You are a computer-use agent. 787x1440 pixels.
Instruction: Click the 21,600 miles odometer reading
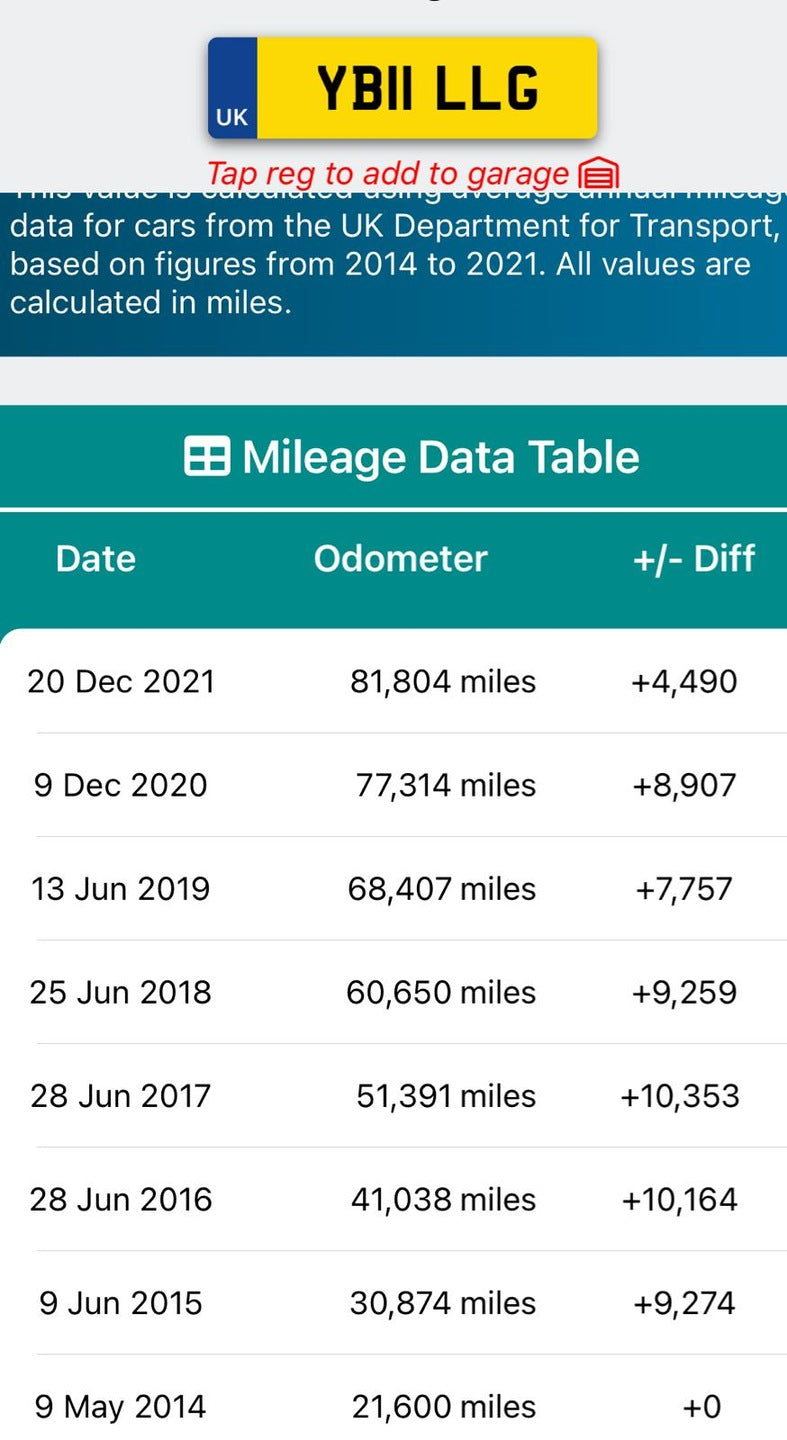click(444, 1407)
